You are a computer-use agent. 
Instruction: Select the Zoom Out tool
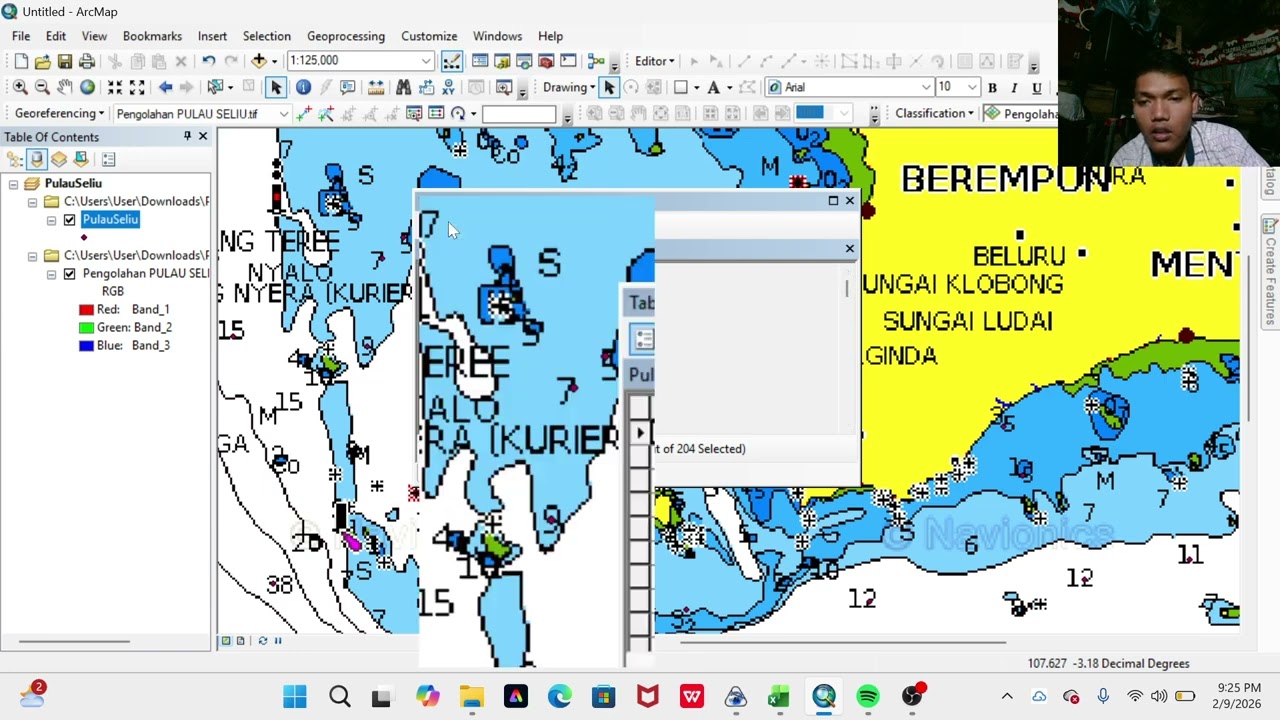tap(42, 87)
